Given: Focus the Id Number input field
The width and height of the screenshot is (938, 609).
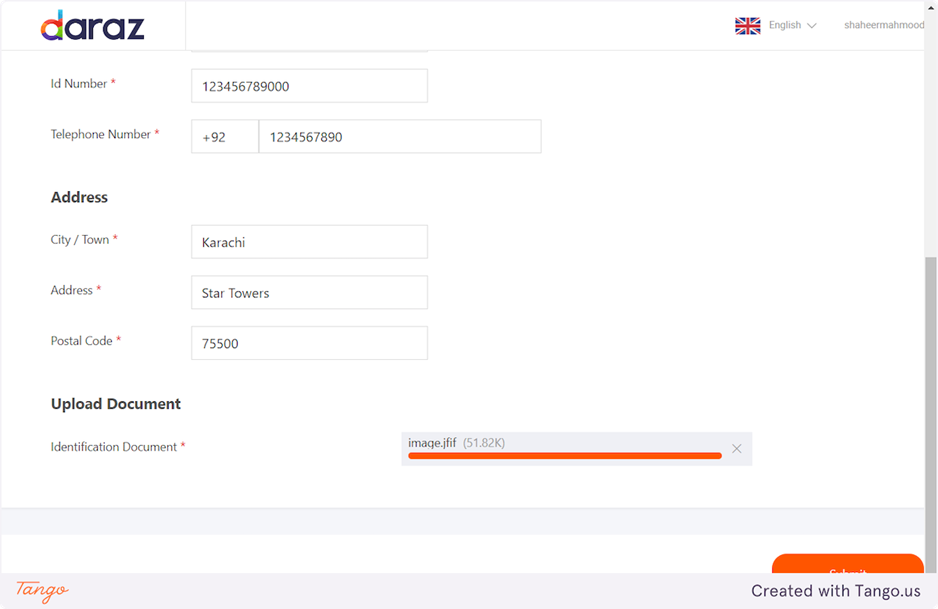Looking at the screenshot, I should 309,86.
